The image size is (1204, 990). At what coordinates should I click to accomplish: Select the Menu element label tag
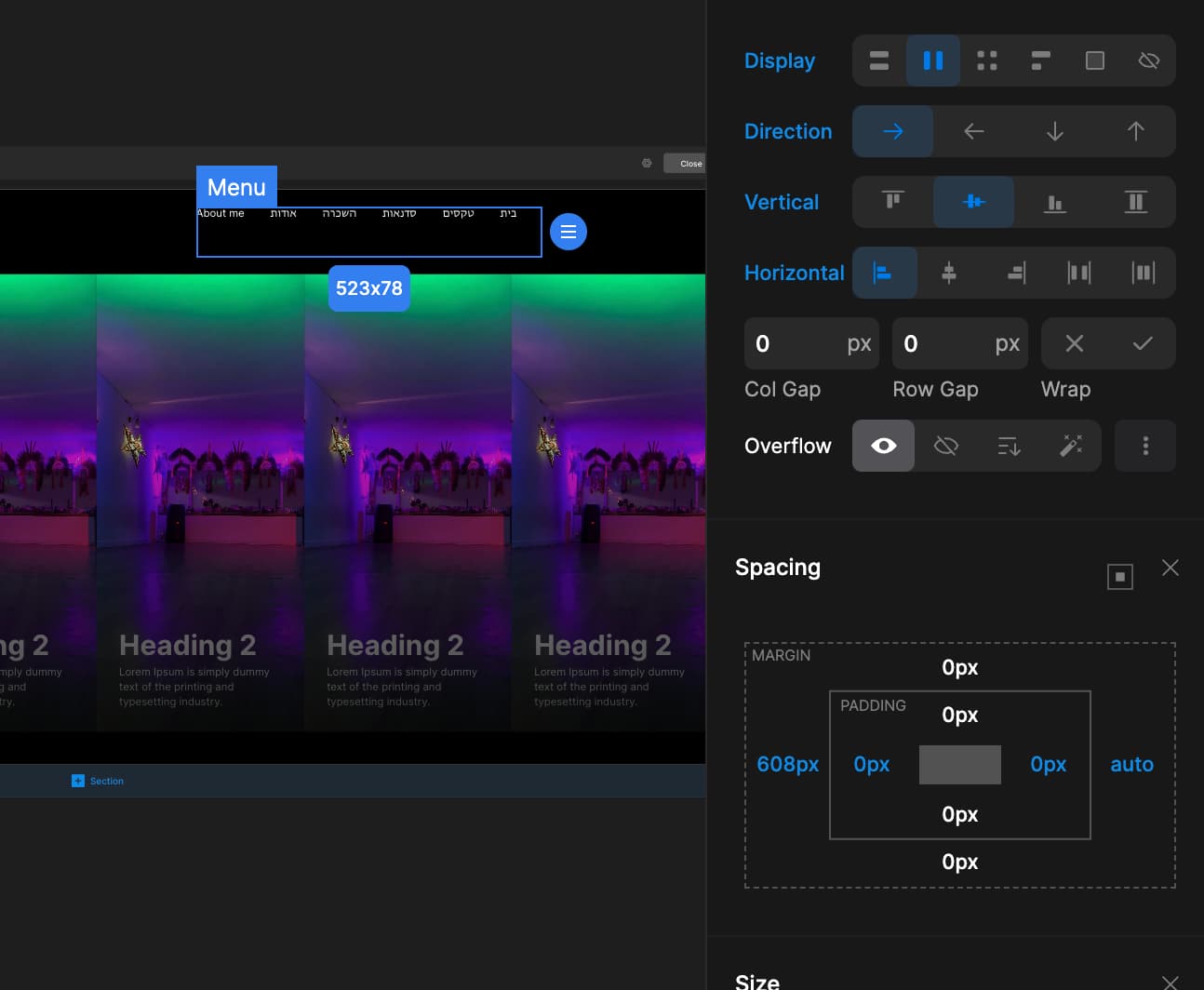coord(236,187)
